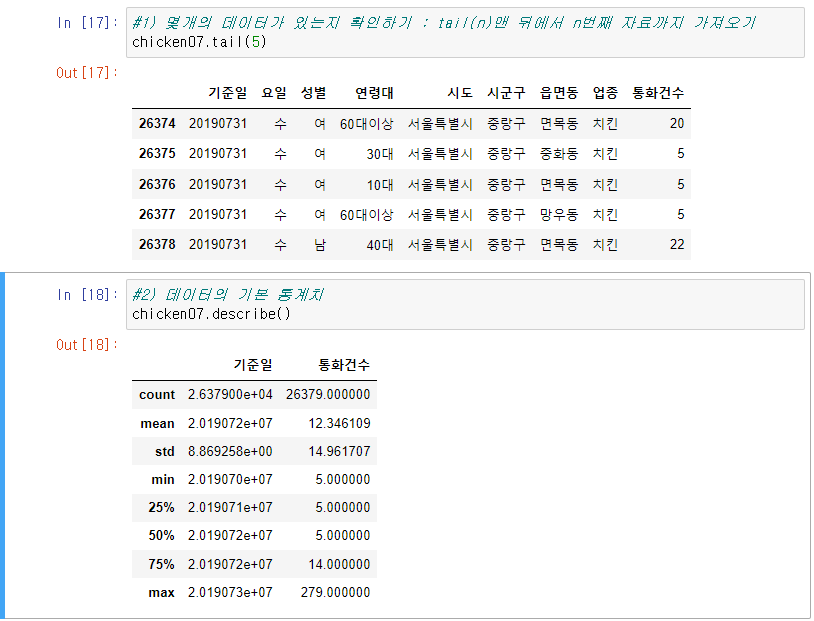The width and height of the screenshot is (814, 621).
Task: Click the 남 gender cell in row 26378
Action: click(320, 245)
